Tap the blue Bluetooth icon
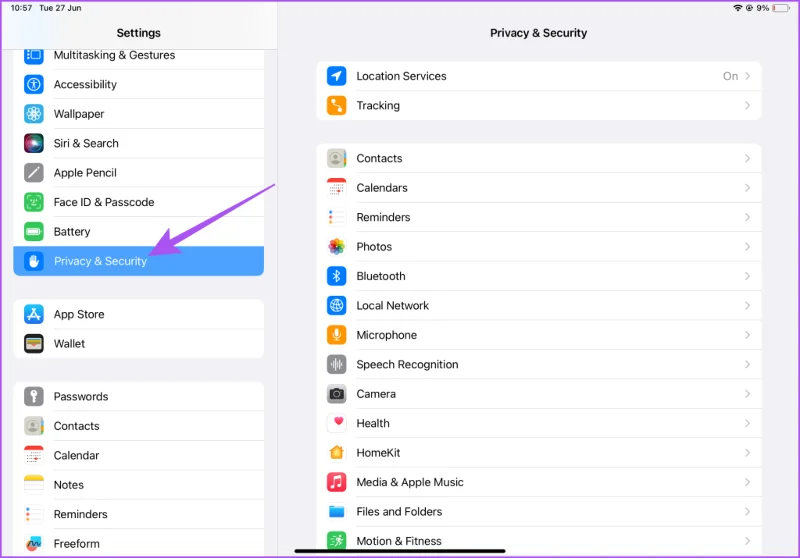This screenshot has width=800, height=558. [336, 276]
